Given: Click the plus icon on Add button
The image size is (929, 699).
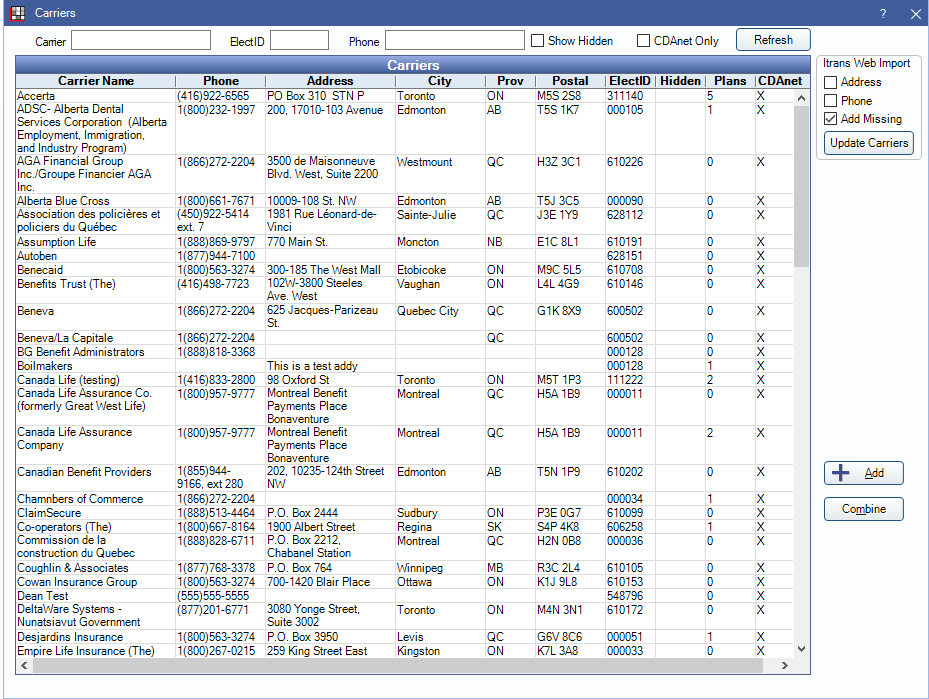Looking at the screenshot, I should point(842,473).
